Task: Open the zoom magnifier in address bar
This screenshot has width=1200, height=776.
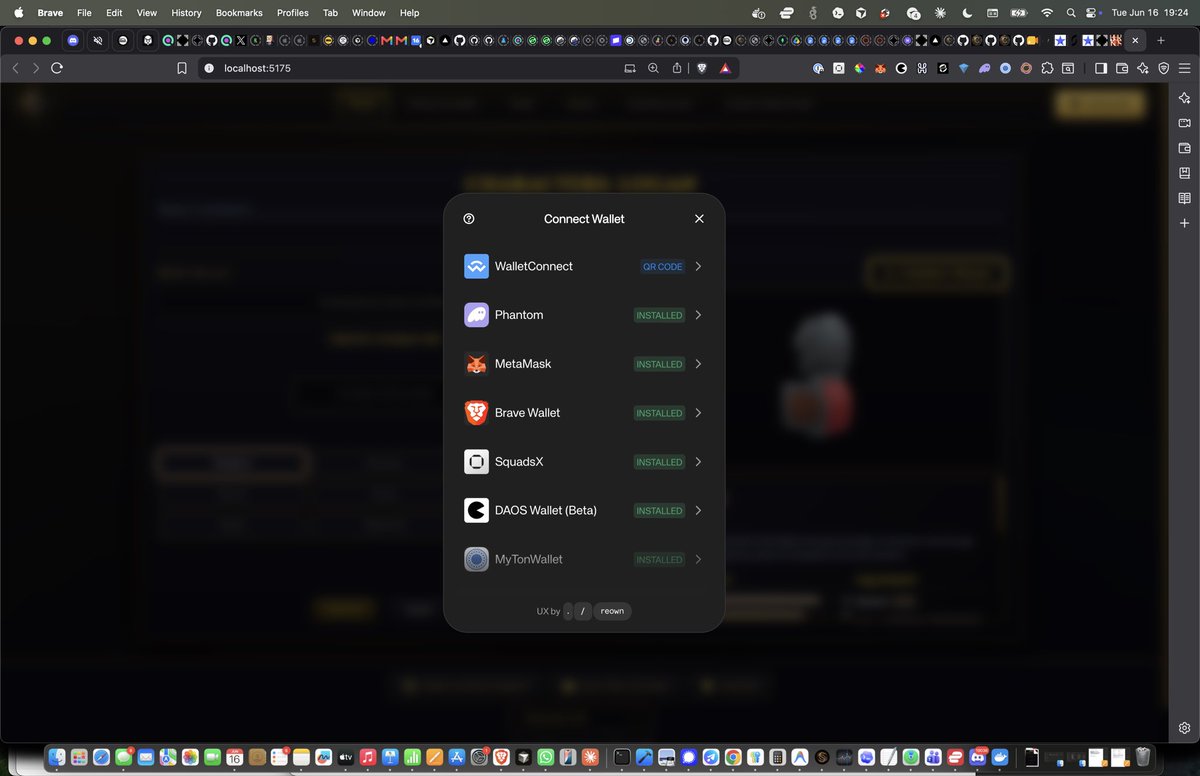Action: coord(653,68)
